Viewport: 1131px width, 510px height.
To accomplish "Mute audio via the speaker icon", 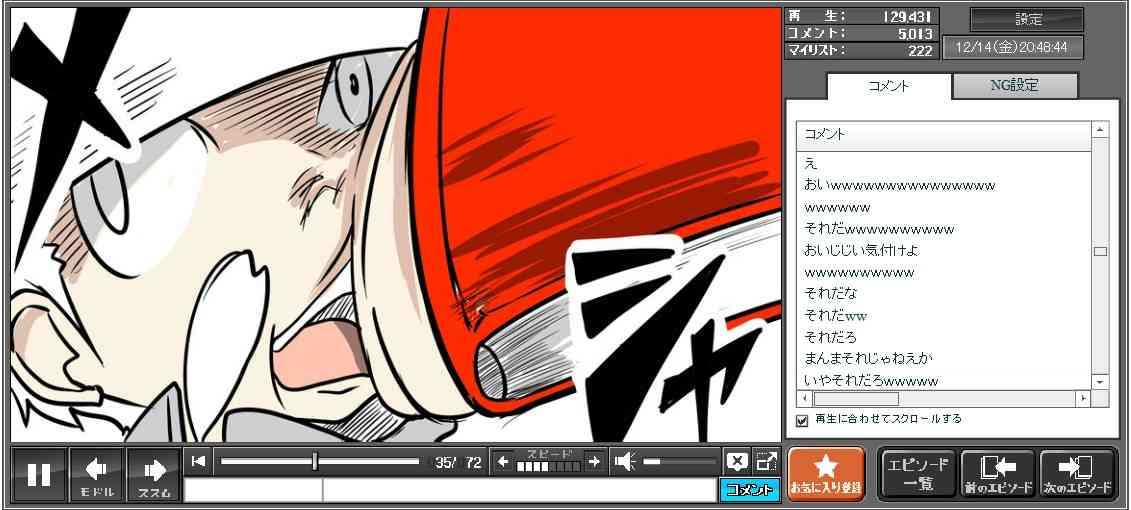I will (x=625, y=461).
